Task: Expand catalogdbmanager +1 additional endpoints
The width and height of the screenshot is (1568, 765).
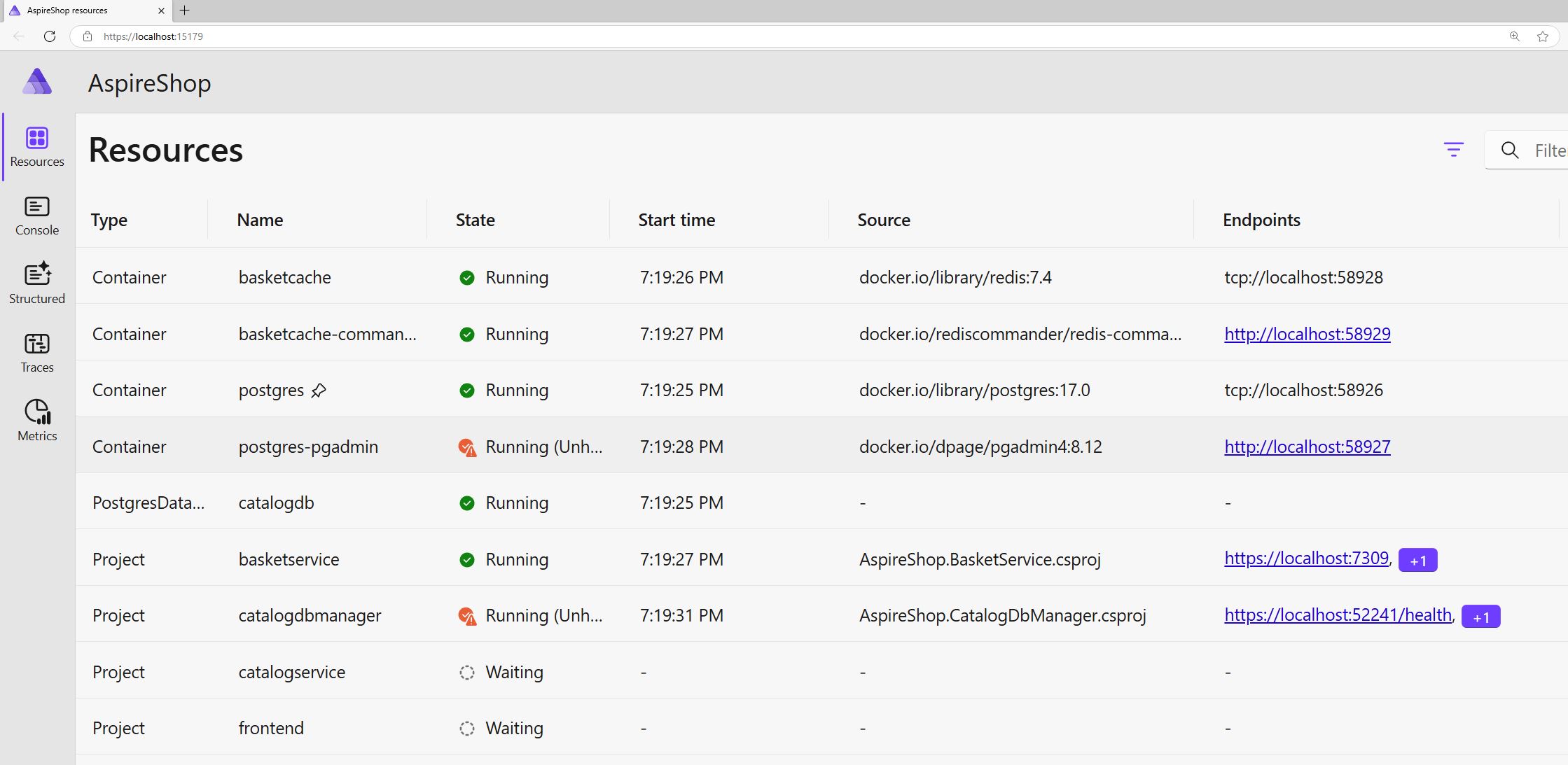Action: (1480, 617)
